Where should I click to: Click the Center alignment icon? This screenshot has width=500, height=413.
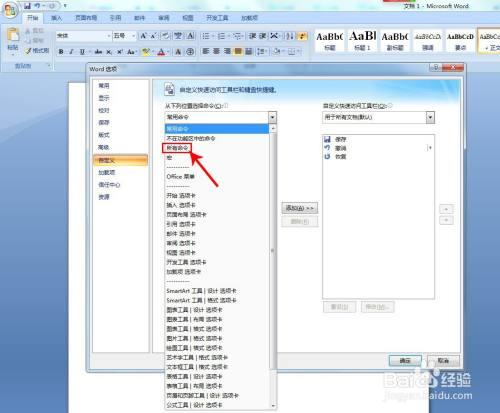point(216,51)
